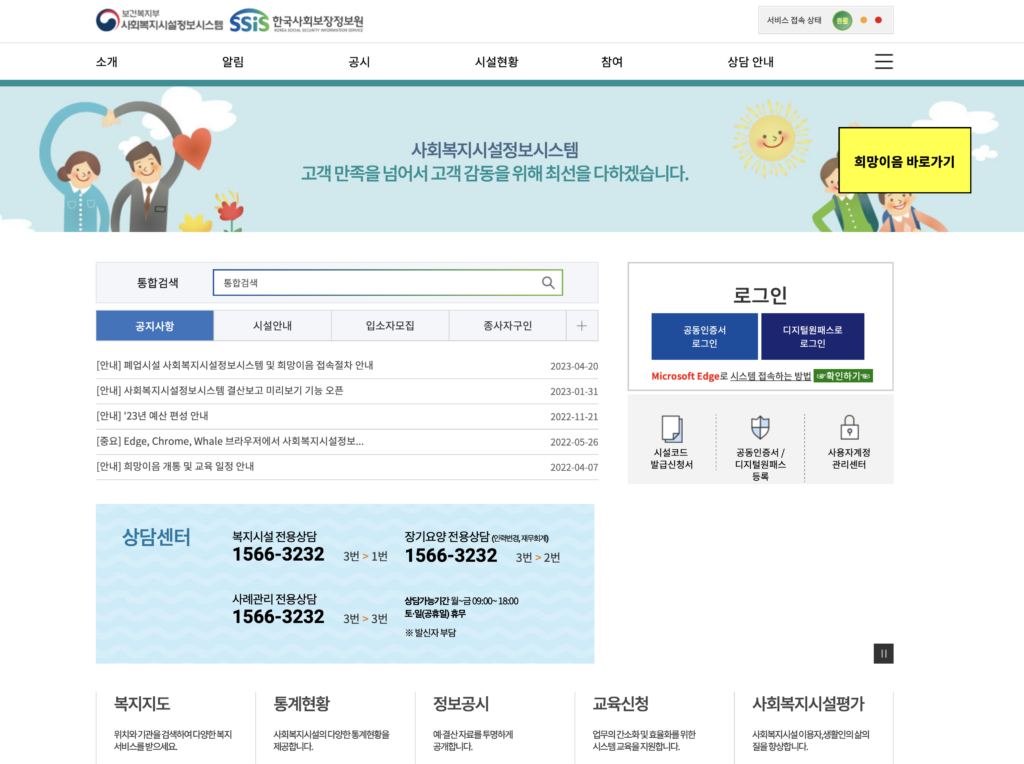Viewport: 1024px width, 764px height.
Task: Click the green 확인하기 badge icon
Action: (844, 377)
